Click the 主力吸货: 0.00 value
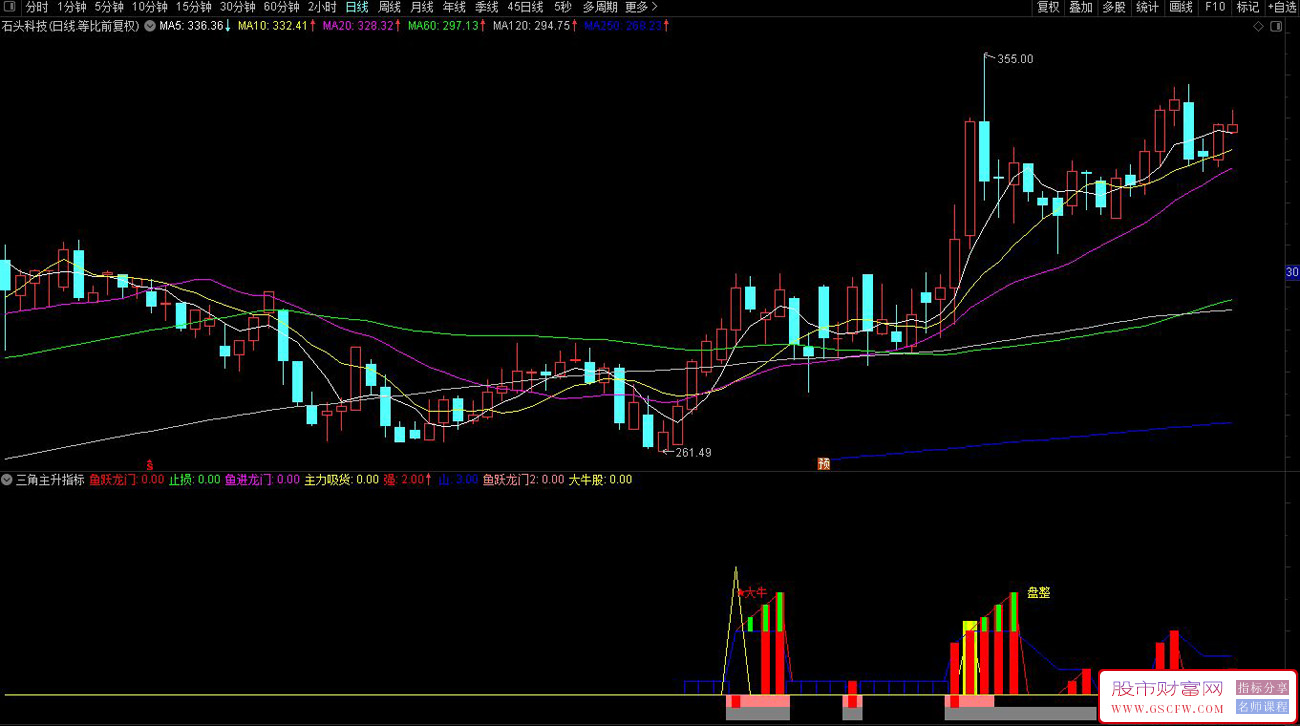Image resolution: width=1300 pixels, height=726 pixels. click(341, 480)
